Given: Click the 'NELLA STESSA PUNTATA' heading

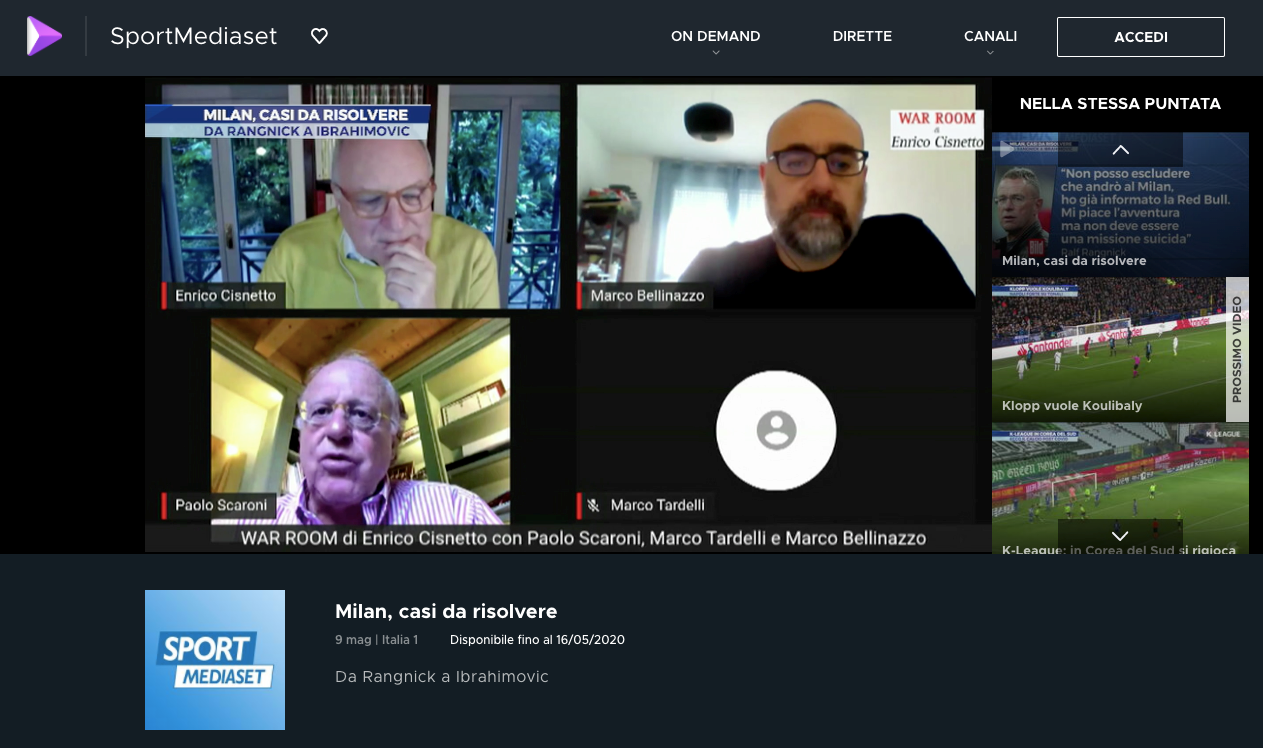Looking at the screenshot, I should tap(1120, 104).
